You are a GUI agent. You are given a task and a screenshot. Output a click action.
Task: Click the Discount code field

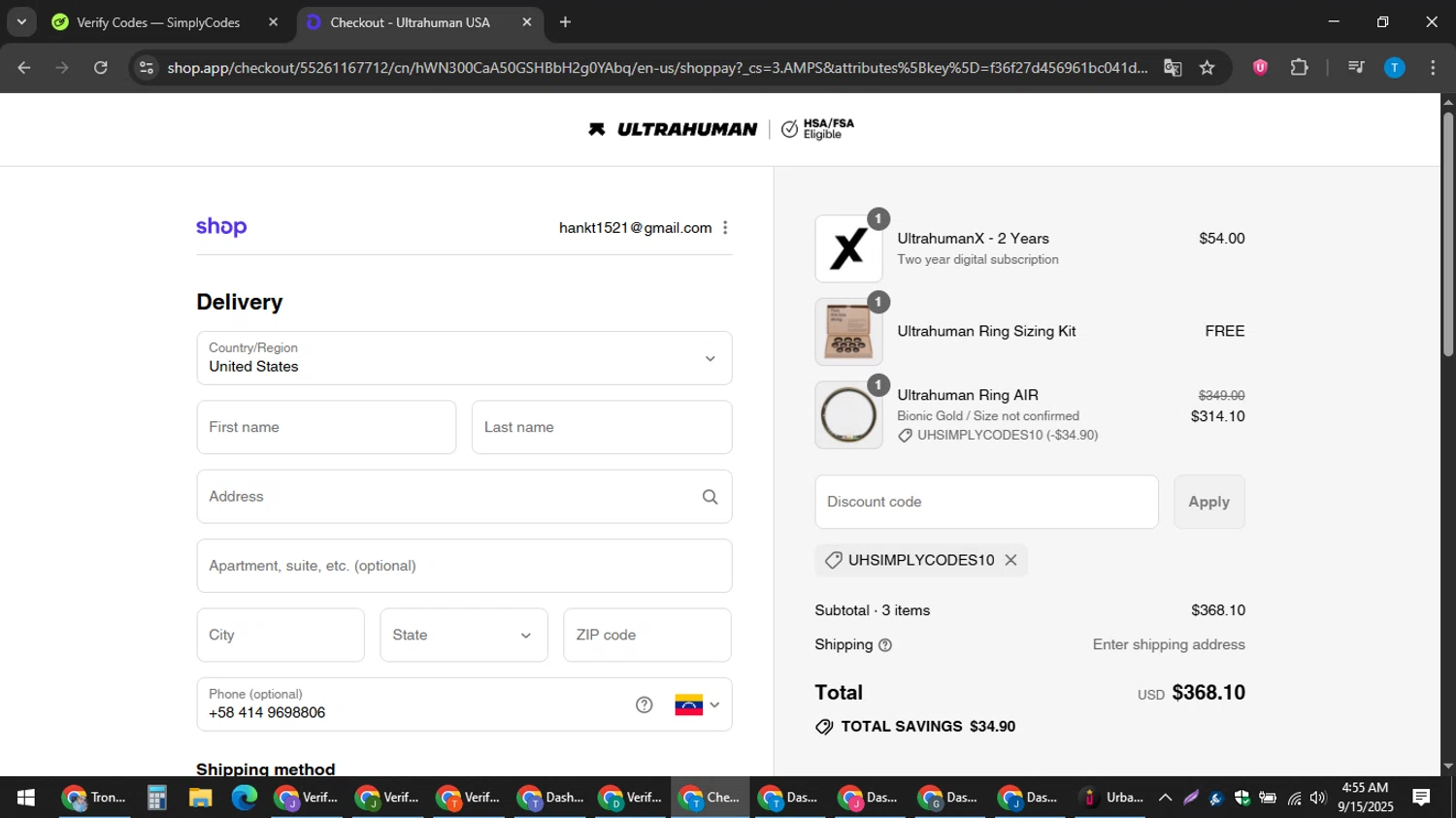(x=986, y=502)
